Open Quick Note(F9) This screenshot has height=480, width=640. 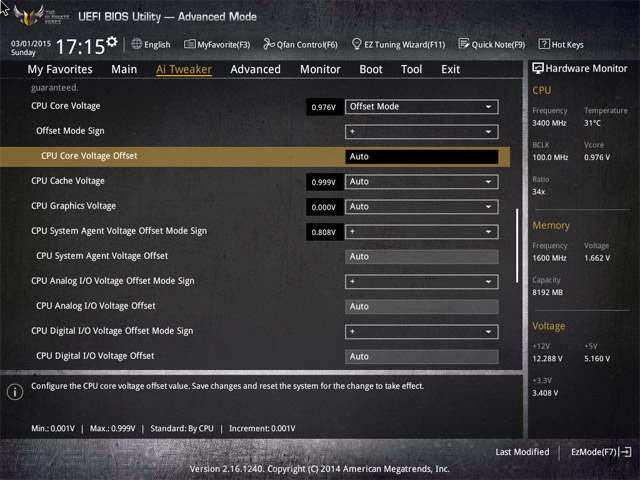[492, 44]
